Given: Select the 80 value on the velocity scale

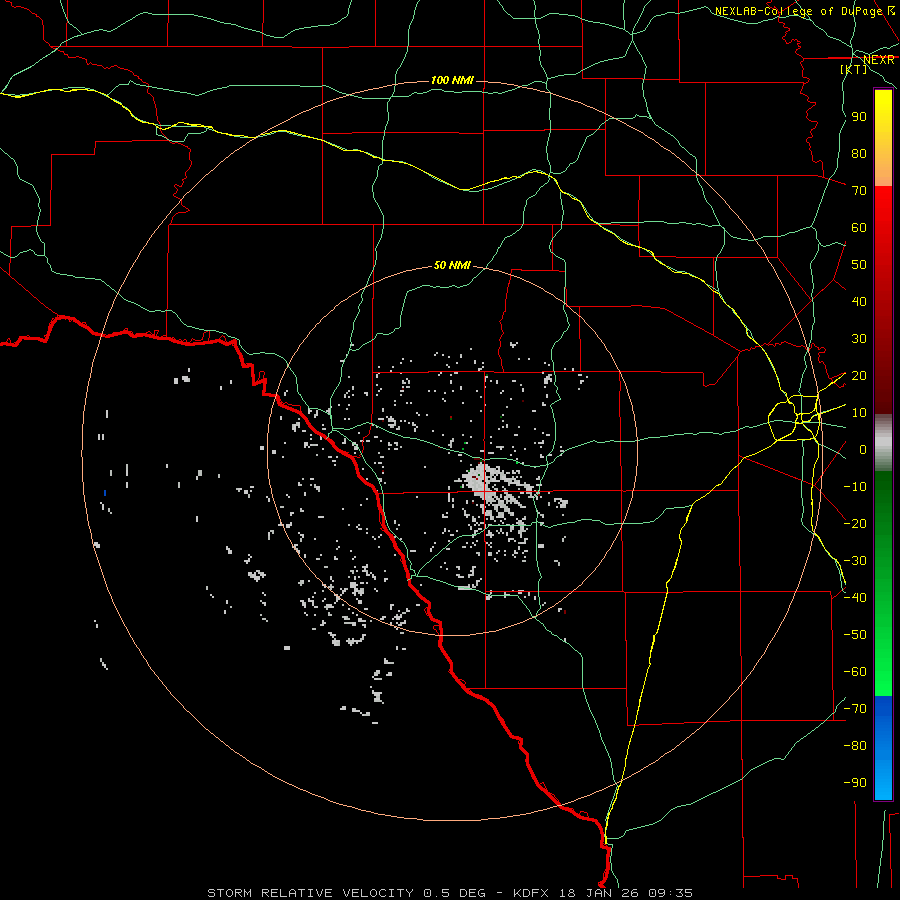Looking at the screenshot, I should pos(859,154).
